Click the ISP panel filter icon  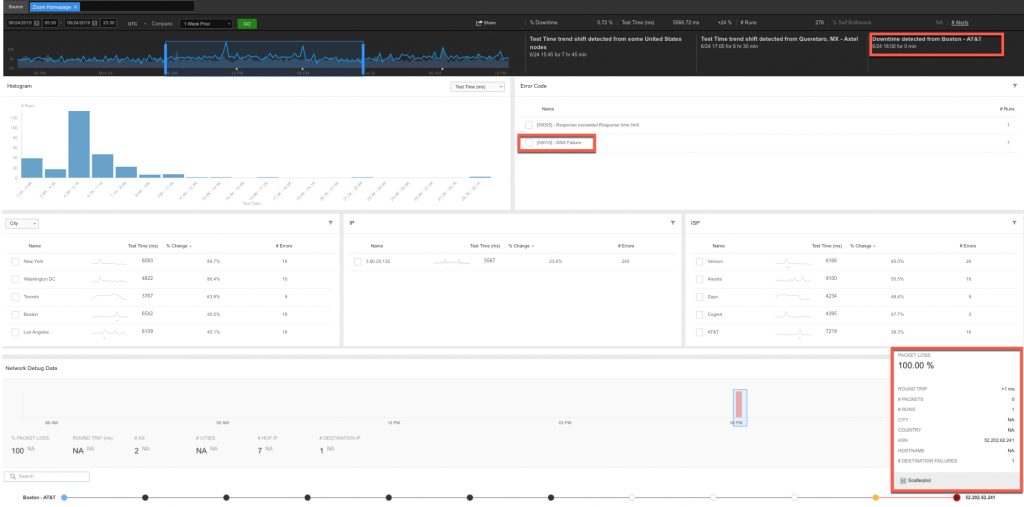1014,223
